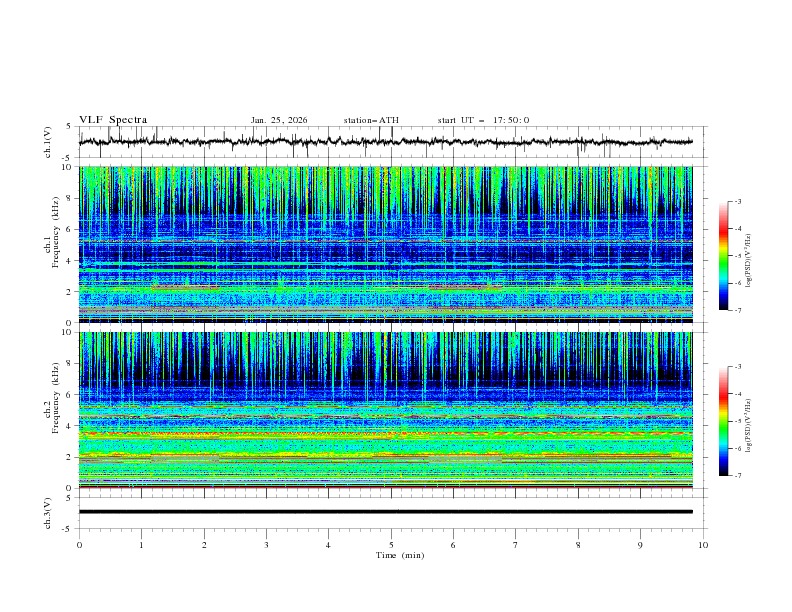Click the ch.1 voltage waveform trace

click(385, 142)
